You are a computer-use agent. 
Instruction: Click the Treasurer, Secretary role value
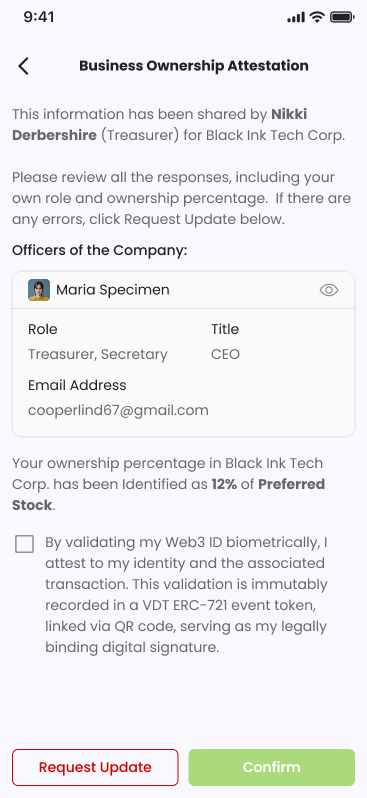point(98,354)
